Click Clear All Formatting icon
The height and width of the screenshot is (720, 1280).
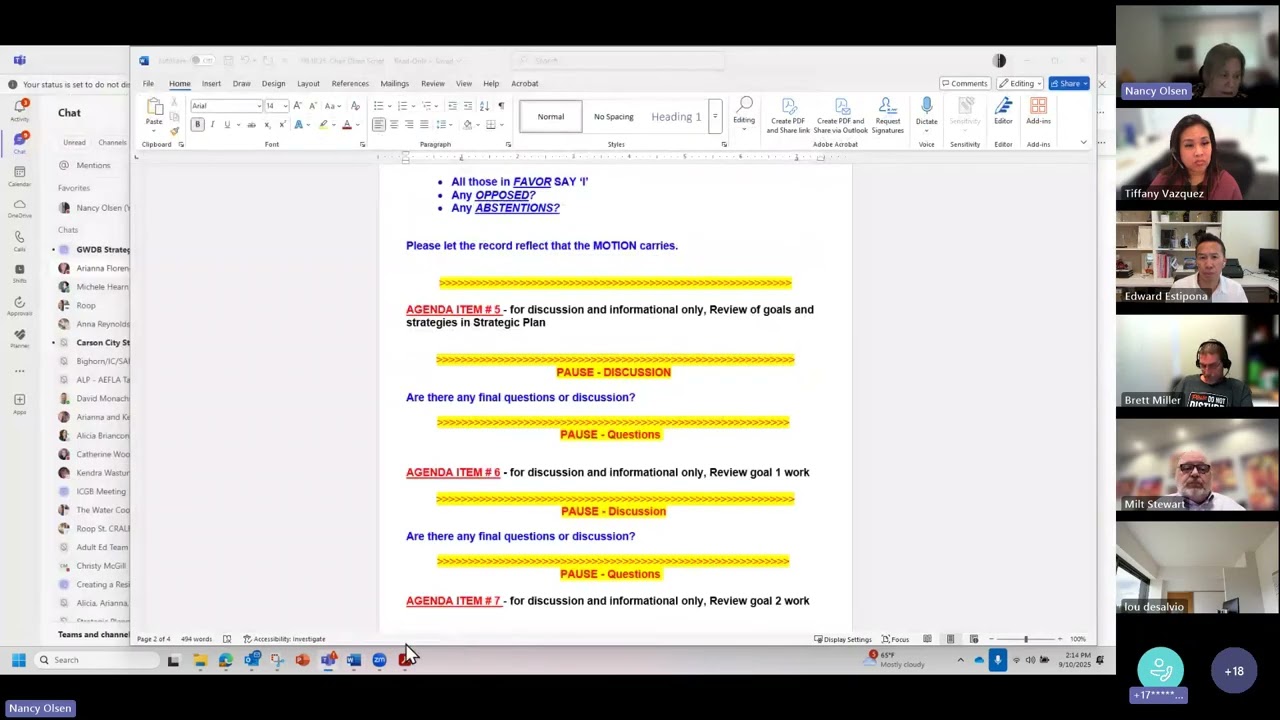point(355,106)
